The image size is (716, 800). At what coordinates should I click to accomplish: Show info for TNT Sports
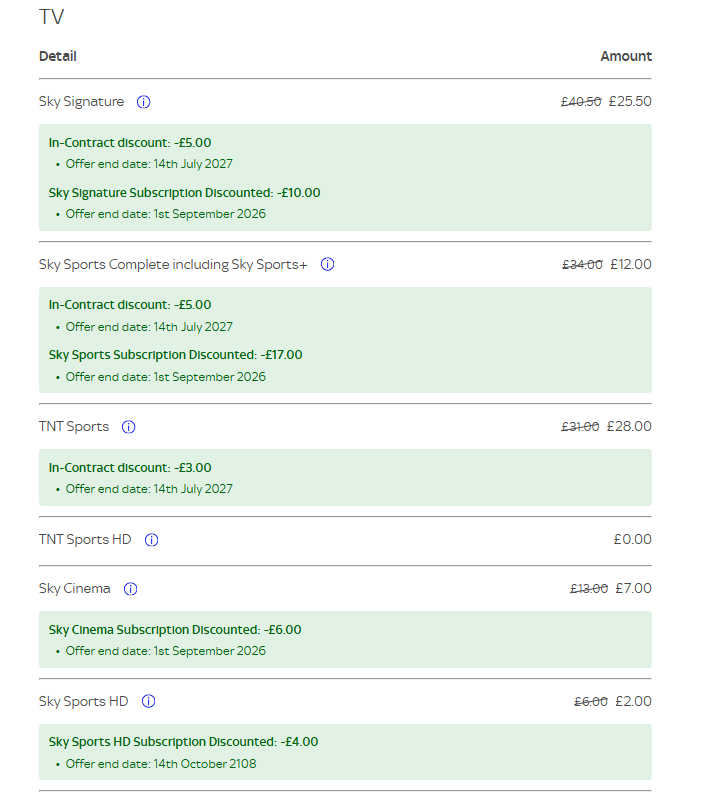(x=129, y=427)
